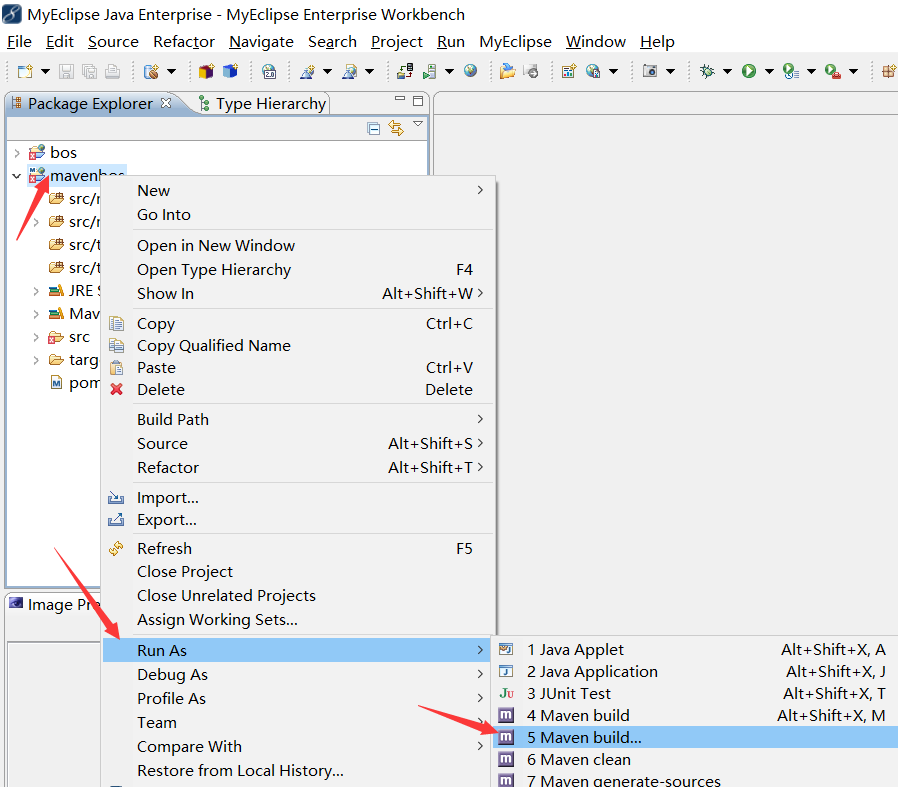The width and height of the screenshot is (898, 787).
Task: Click 'Copy Qualified Name' in the context menu
Action: coord(297,345)
